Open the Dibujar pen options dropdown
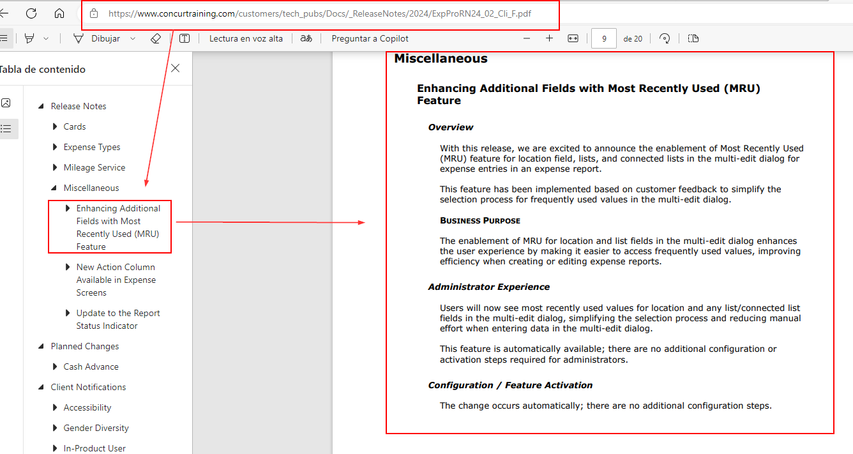The height and width of the screenshot is (454, 853). point(132,39)
